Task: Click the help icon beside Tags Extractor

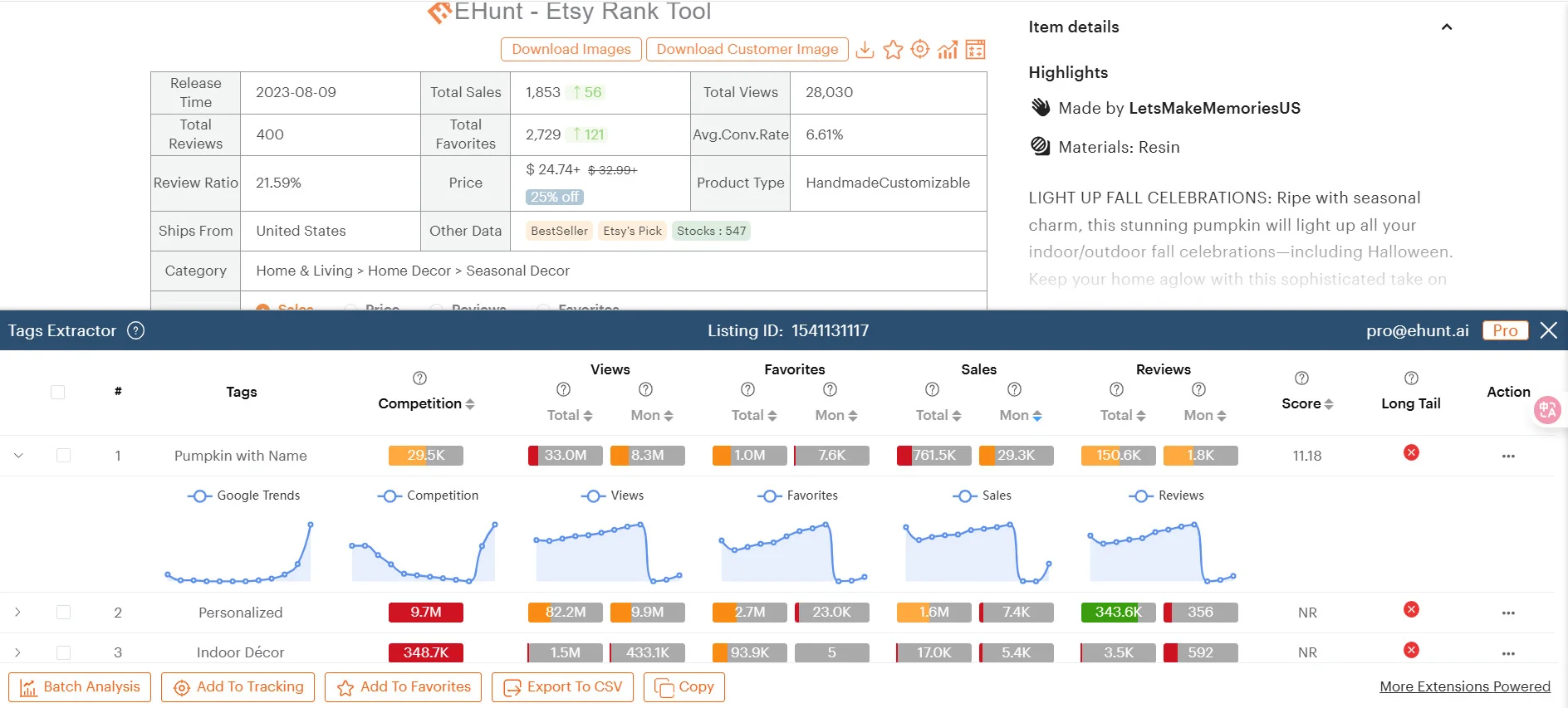Action: click(136, 330)
